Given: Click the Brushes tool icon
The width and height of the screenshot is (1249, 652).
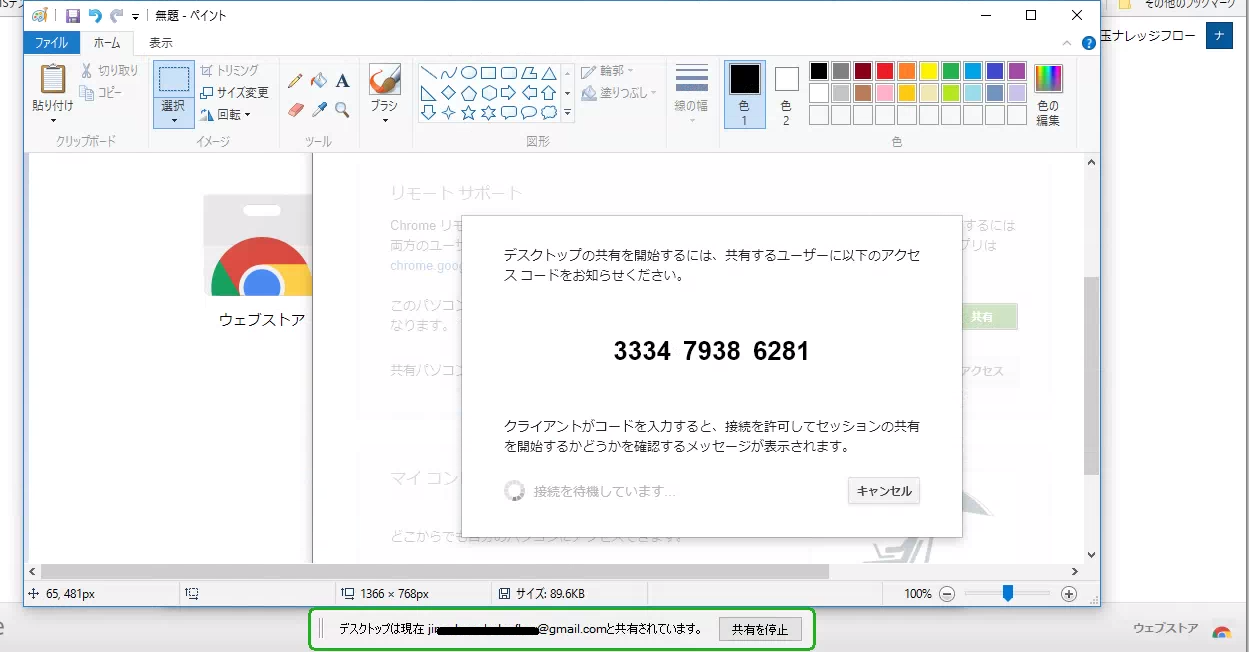Looking at the screenshot, I should (x=384, y=79).
